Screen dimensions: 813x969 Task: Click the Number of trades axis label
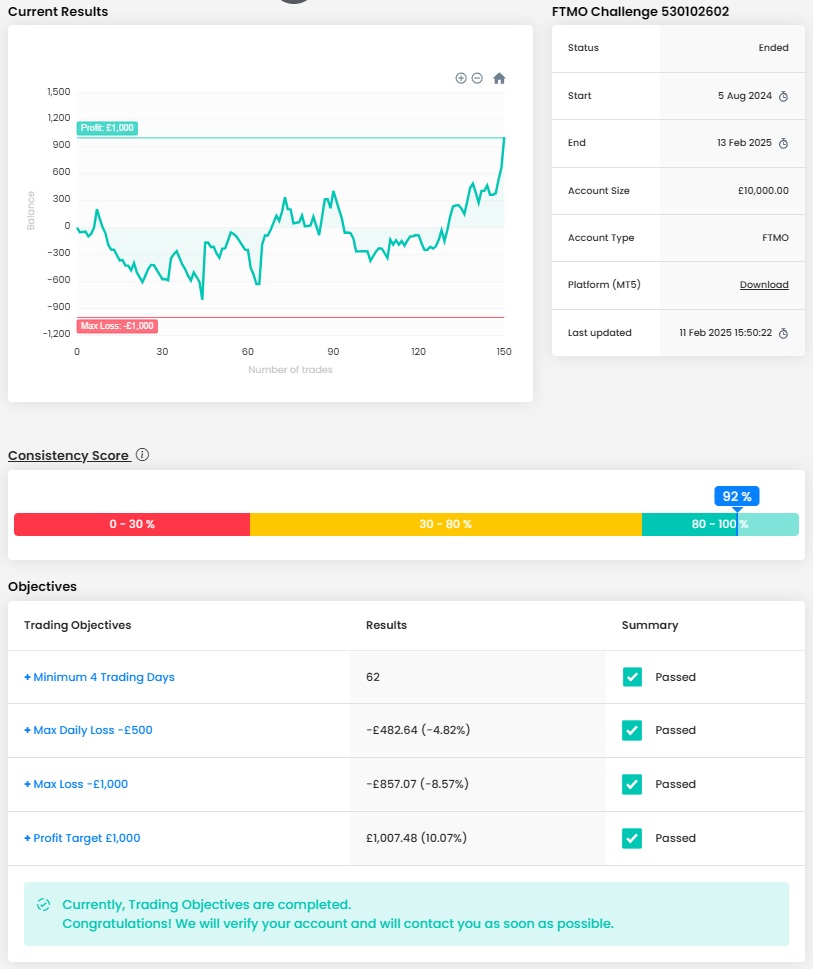point(290,370)
